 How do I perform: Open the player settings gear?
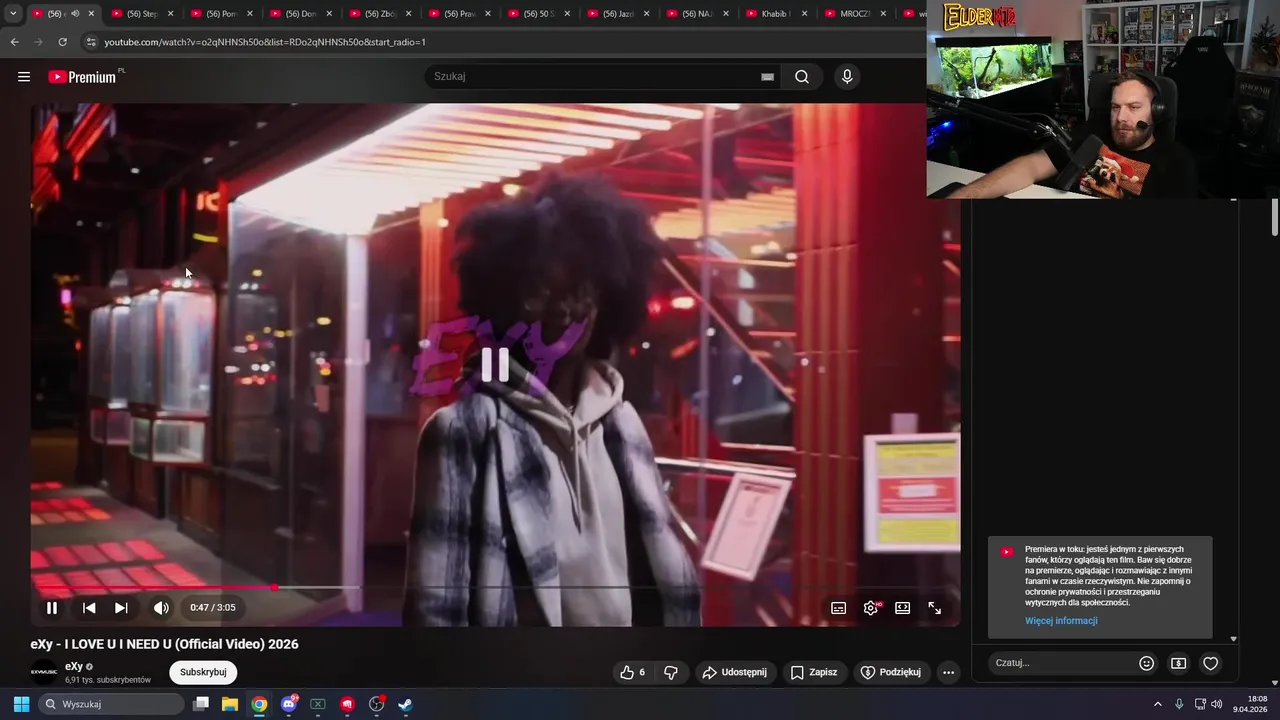pos(871,608)
